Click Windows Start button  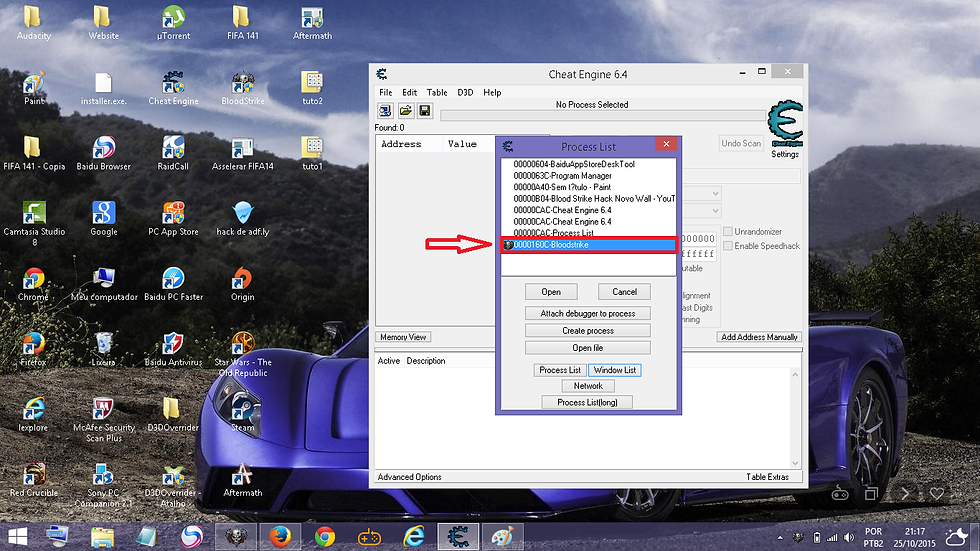click(18, 537)
